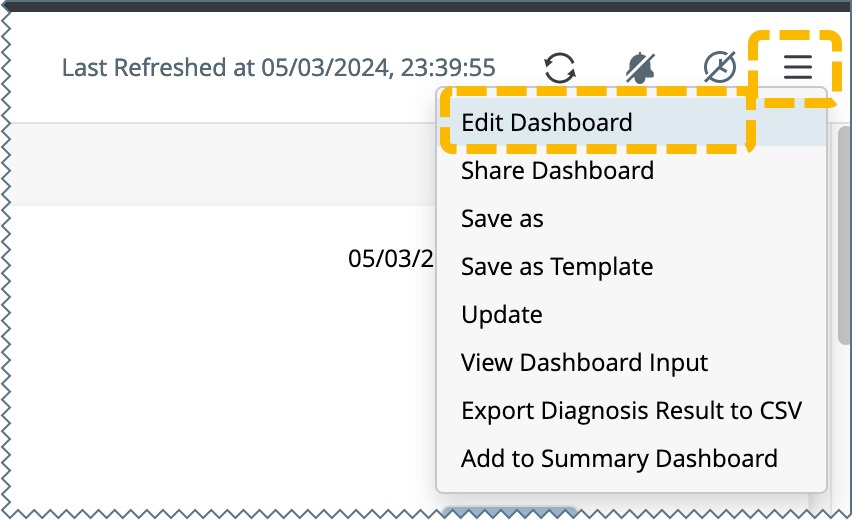This screenshot has height=520, width=852.
Task: Select Add to Summary Dashboard
Action: pyautogui.click(x=619, y=459)
